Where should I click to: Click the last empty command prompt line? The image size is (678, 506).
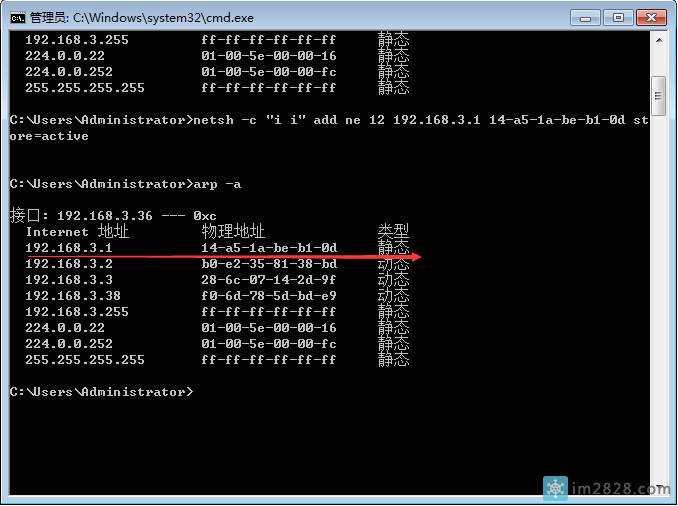(100, 392)
